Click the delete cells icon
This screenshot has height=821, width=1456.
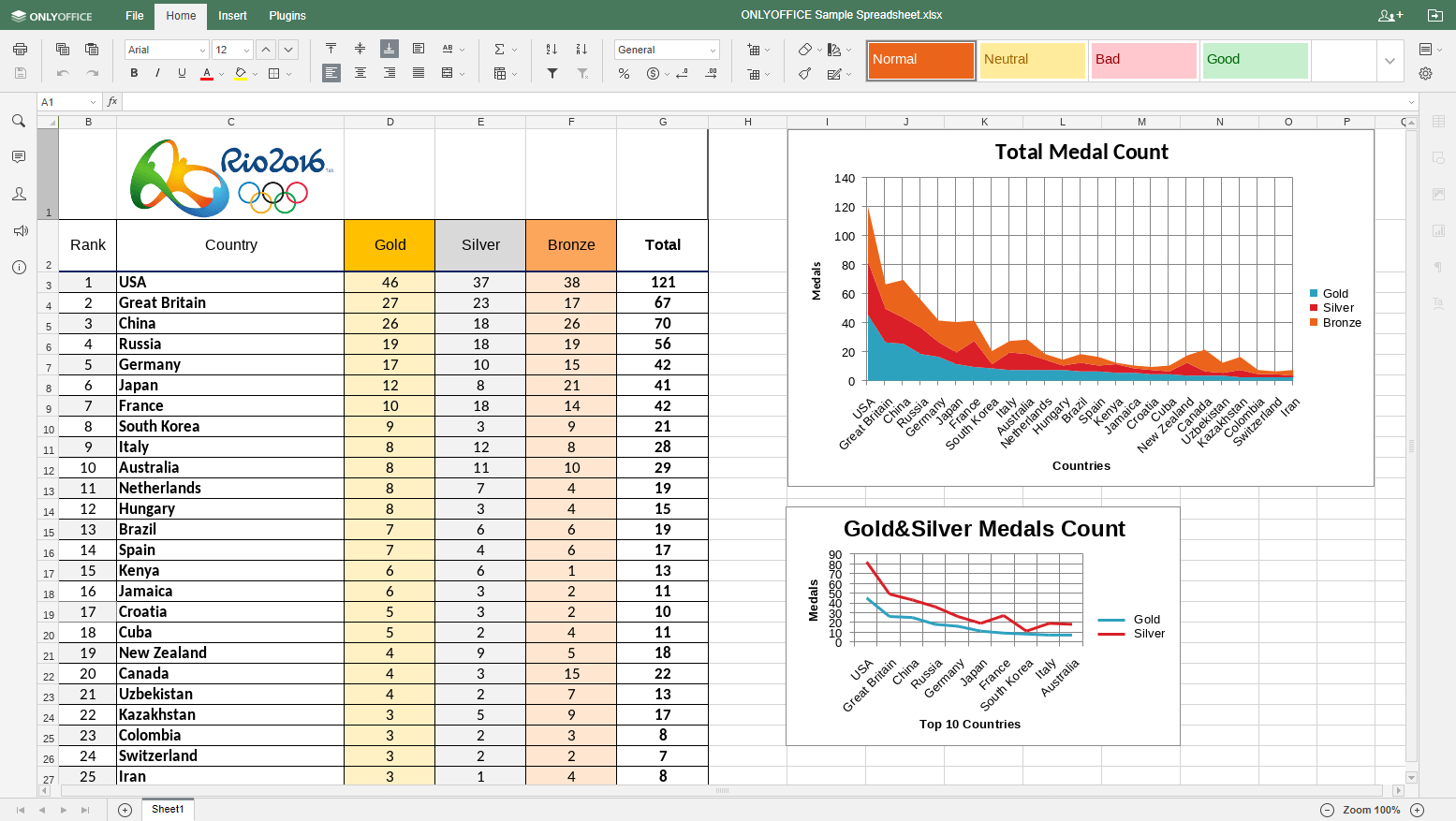click(x=754, y=73)
